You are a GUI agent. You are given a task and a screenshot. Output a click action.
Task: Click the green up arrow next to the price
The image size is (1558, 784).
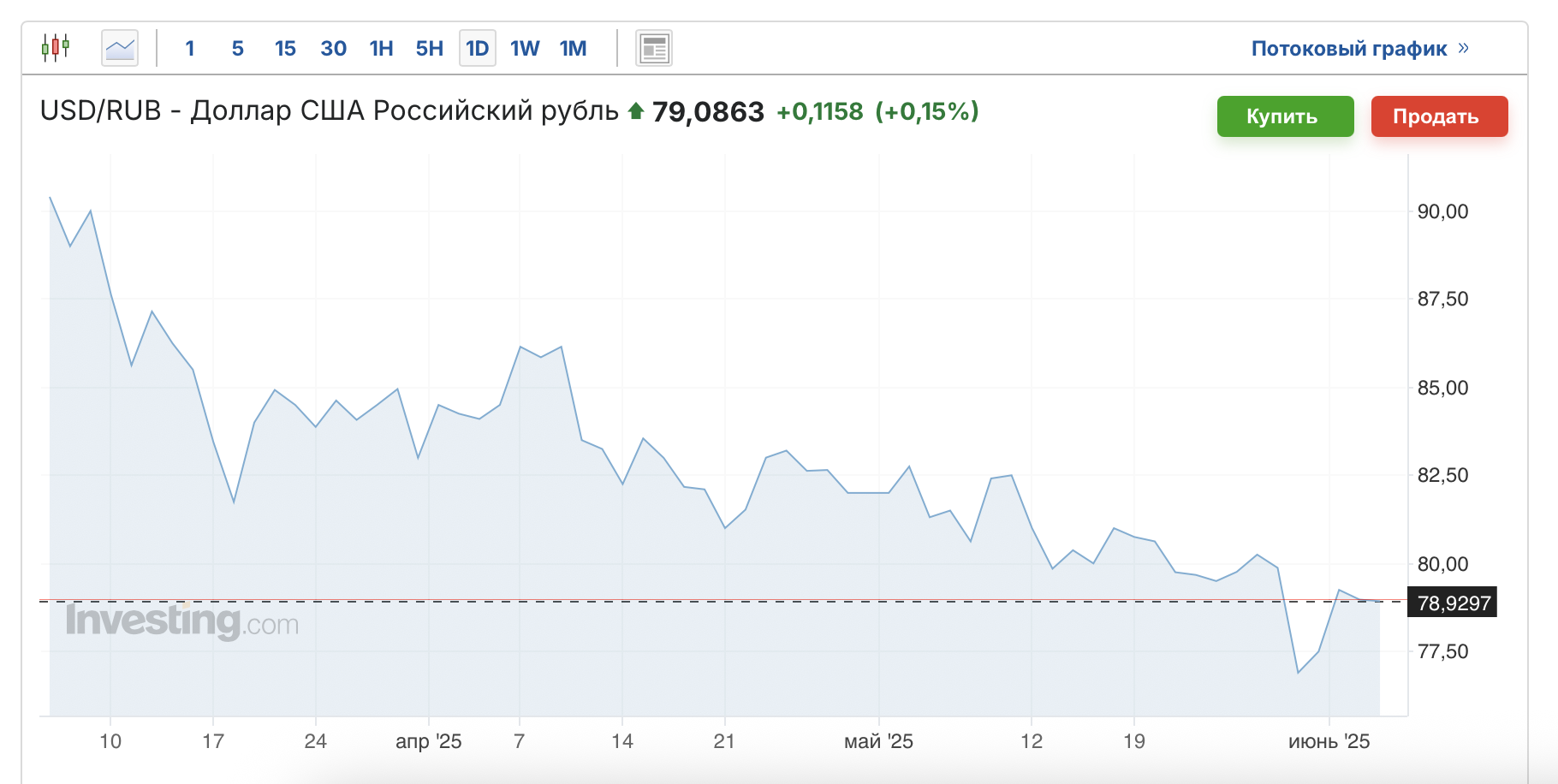pos(635,111)
